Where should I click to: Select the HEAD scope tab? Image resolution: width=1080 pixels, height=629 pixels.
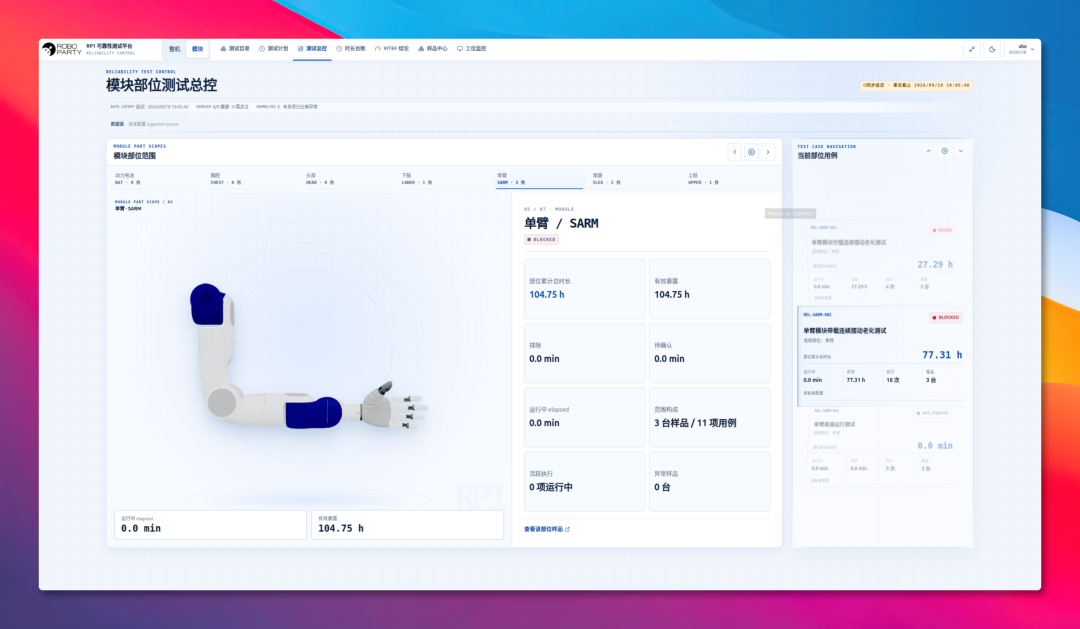pyautogui.click(x=349, y=179)
